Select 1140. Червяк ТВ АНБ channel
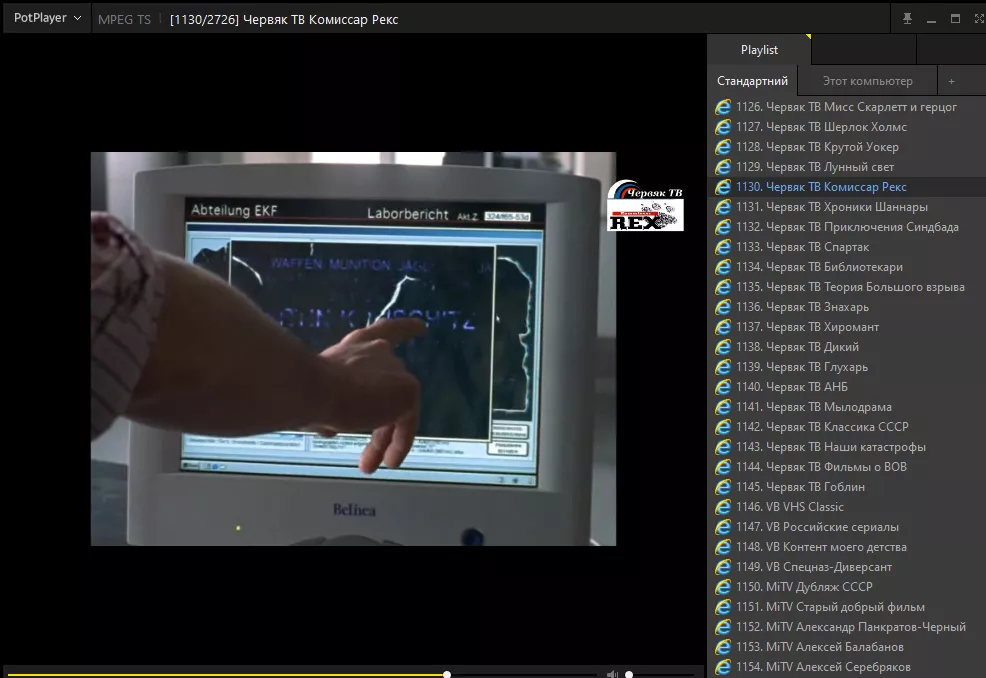 click(847, 387)
